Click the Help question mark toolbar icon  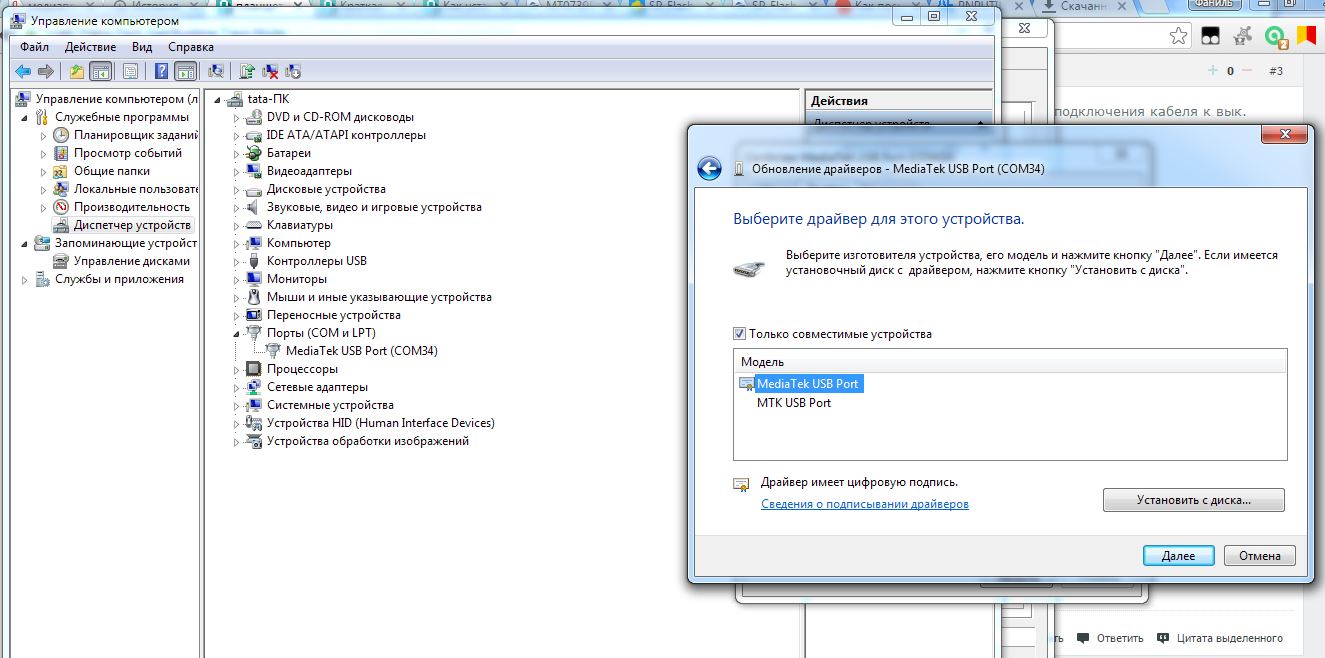click(x=161, y=71)
